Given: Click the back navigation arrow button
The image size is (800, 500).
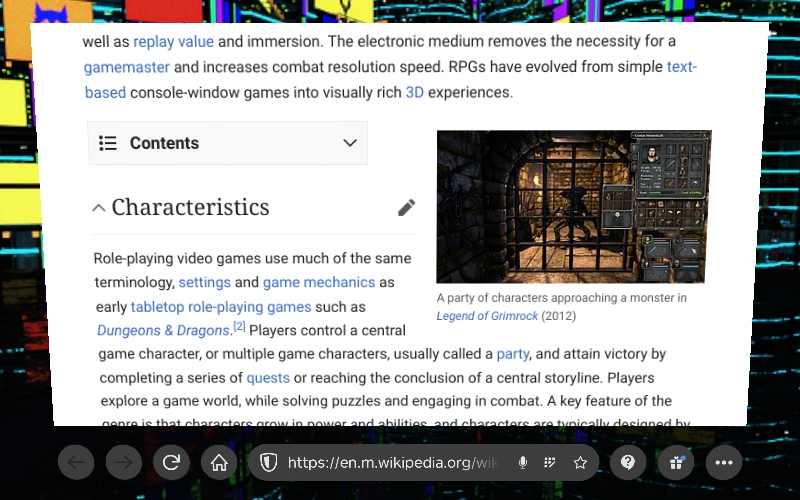Looking at the screenshot, I should click(x=76, y=463).
